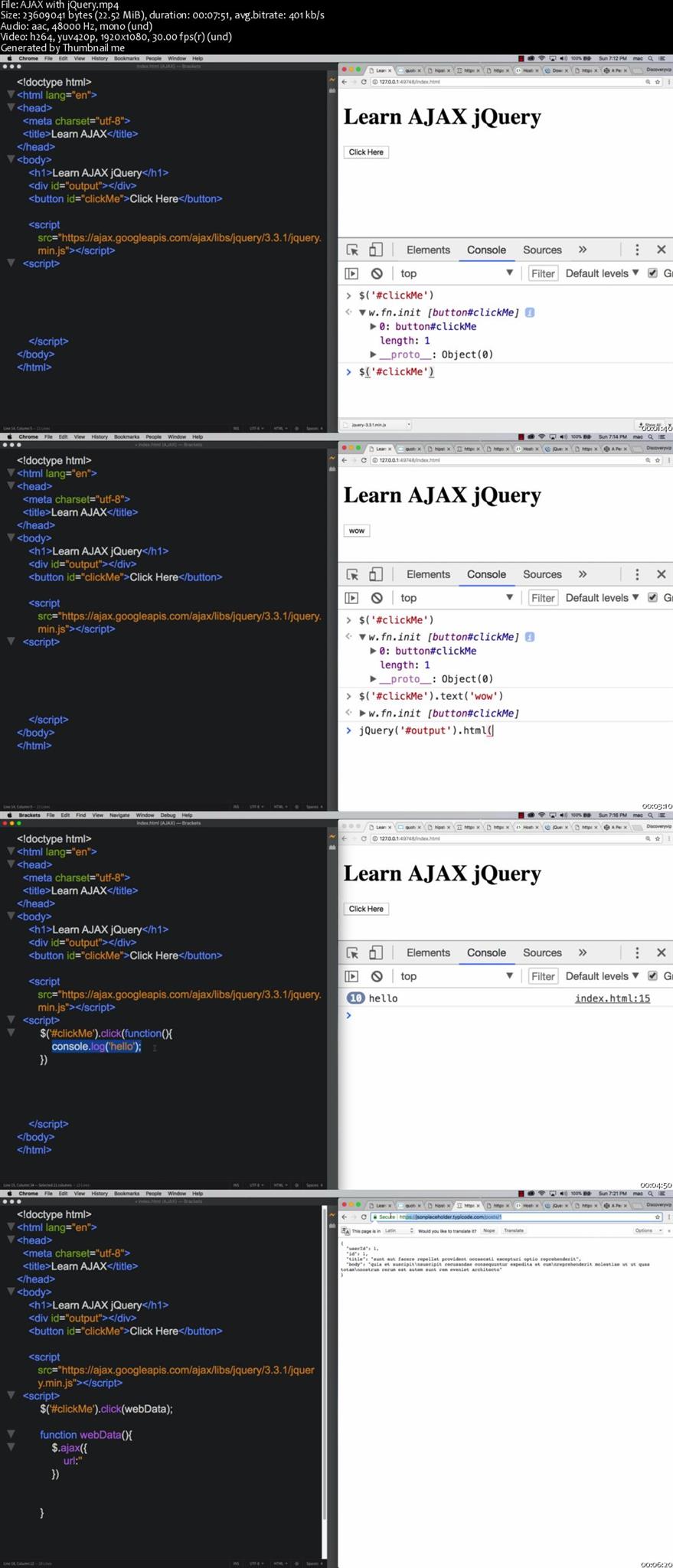Click 'Click Here' button above the hello console
The width and height of the screenshot is (673, 1568).
366,909
